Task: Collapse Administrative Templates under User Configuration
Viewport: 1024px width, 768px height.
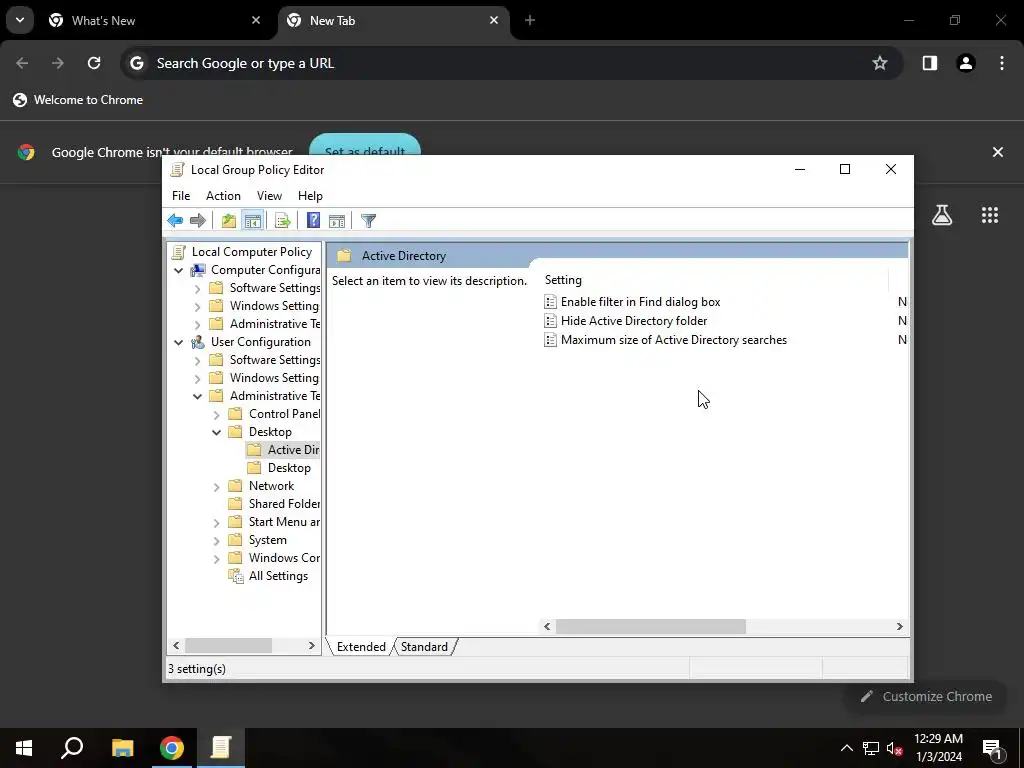Action: click(x=197, y=396)
